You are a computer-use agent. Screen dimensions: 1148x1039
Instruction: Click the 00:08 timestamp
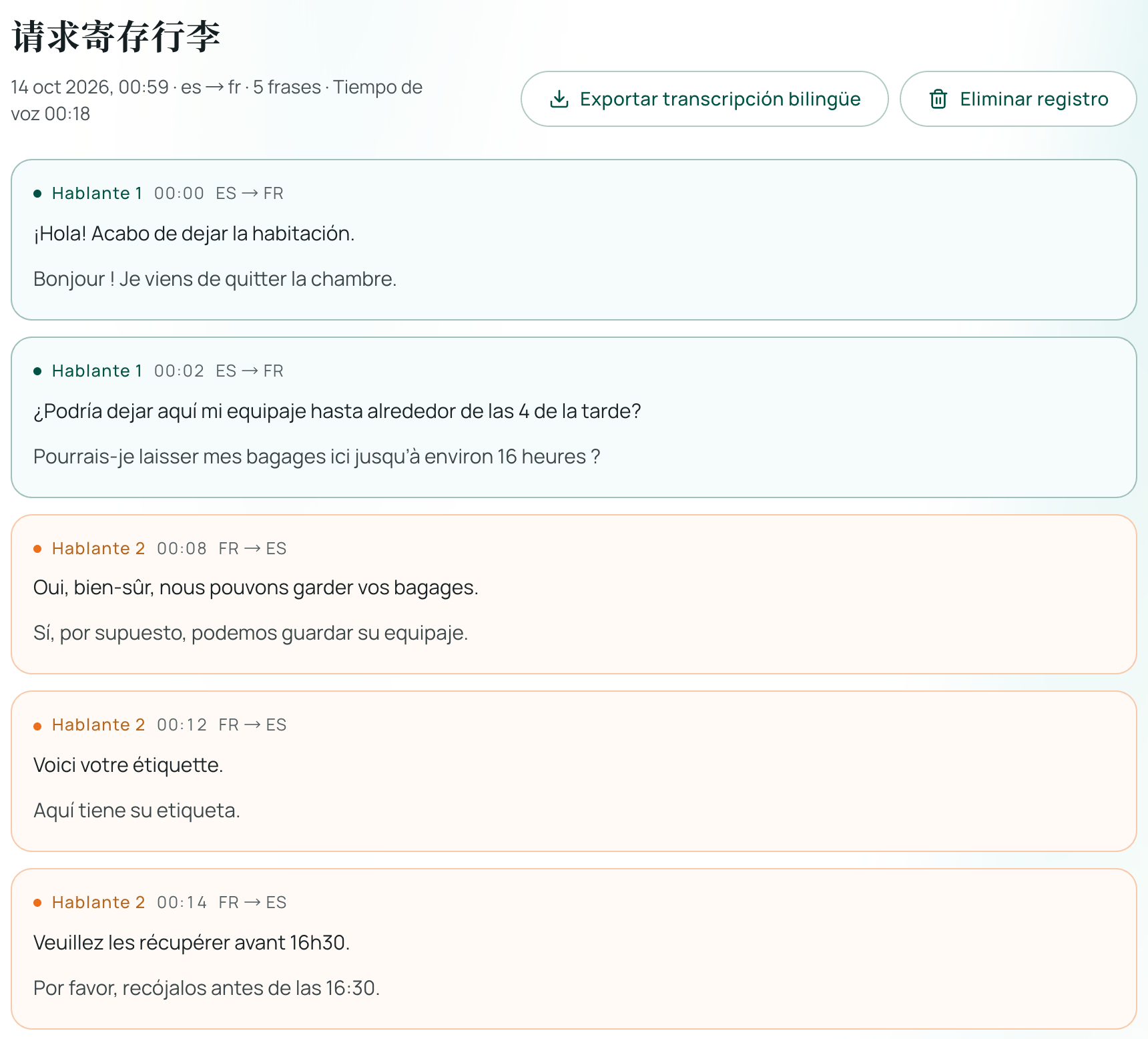pyautogui.click(x=182, y=549)
